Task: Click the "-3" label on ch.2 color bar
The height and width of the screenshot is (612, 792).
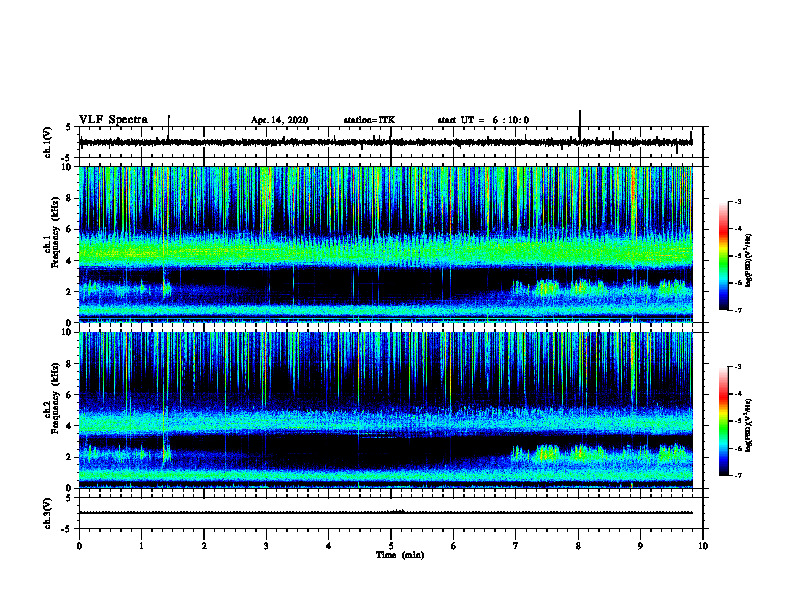Action: (738, 367)
